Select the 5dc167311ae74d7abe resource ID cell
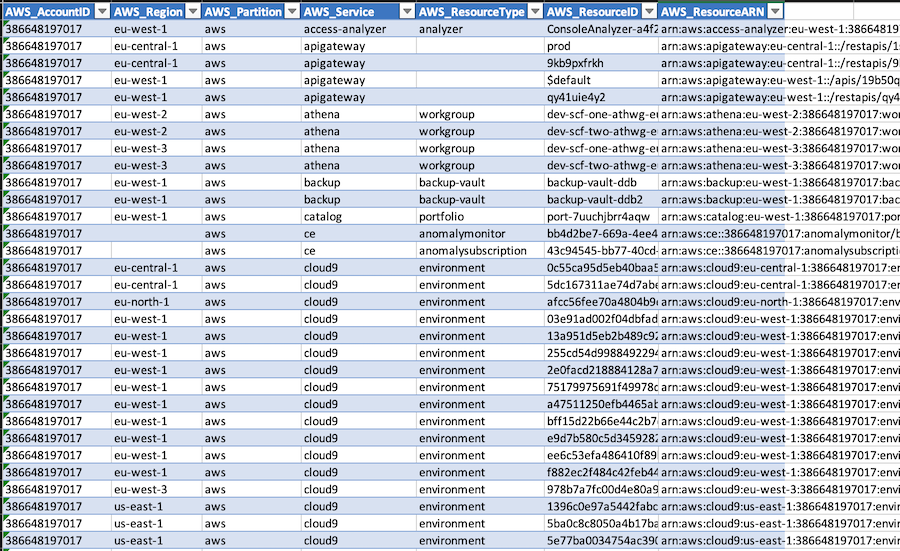Image resolution: width=900 pixels, height=551 pixels. click(601, 285)
